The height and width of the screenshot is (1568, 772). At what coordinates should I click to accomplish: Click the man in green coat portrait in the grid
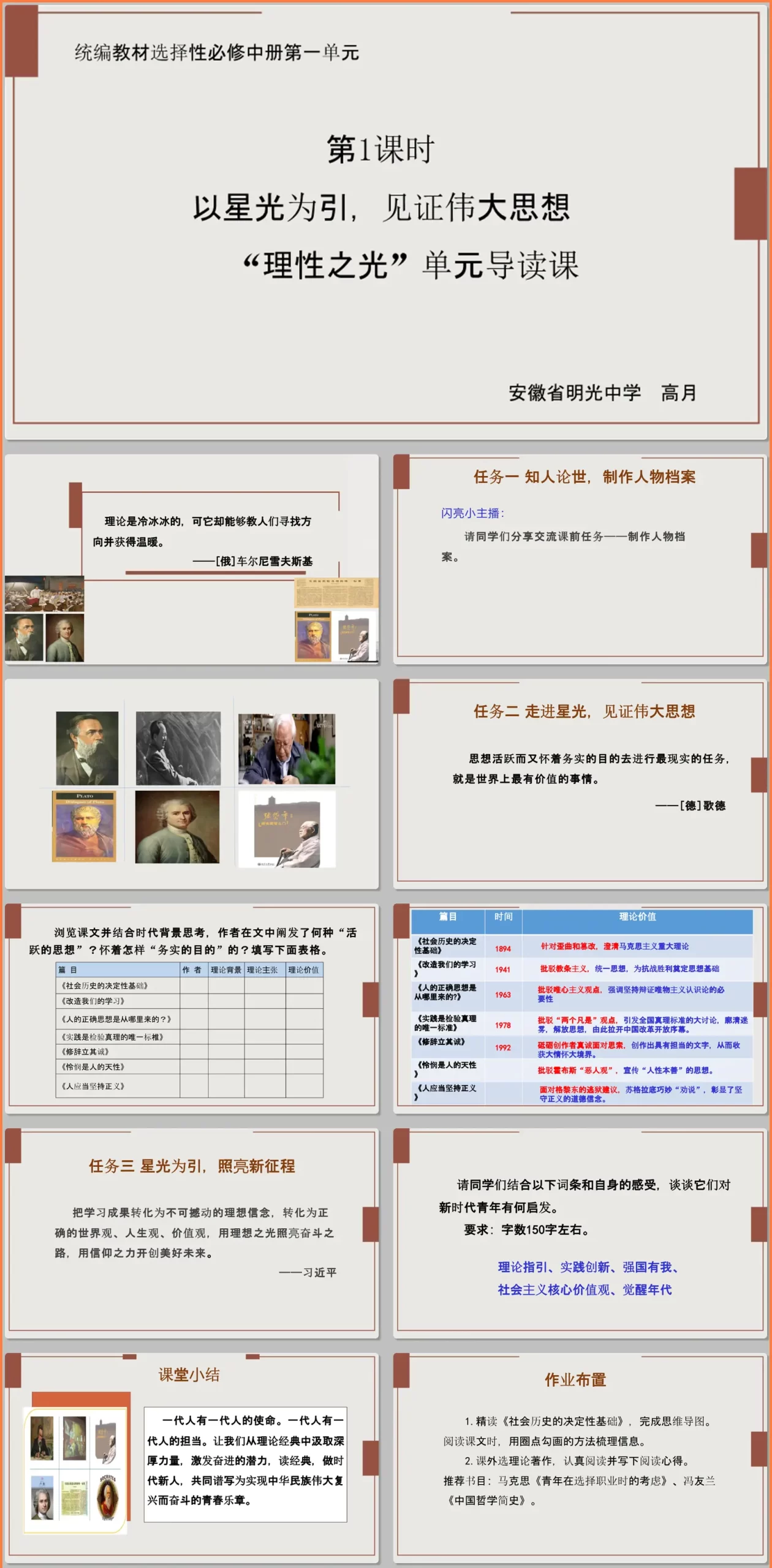click(x=177, y=826)
